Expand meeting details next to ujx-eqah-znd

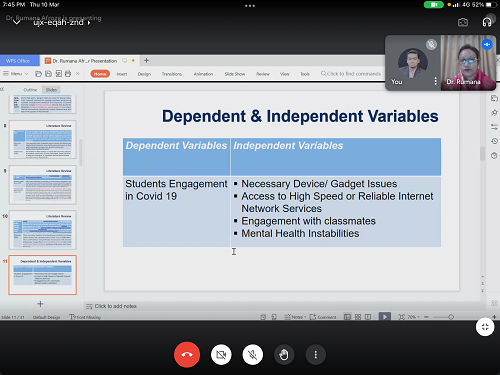(89, 23)
